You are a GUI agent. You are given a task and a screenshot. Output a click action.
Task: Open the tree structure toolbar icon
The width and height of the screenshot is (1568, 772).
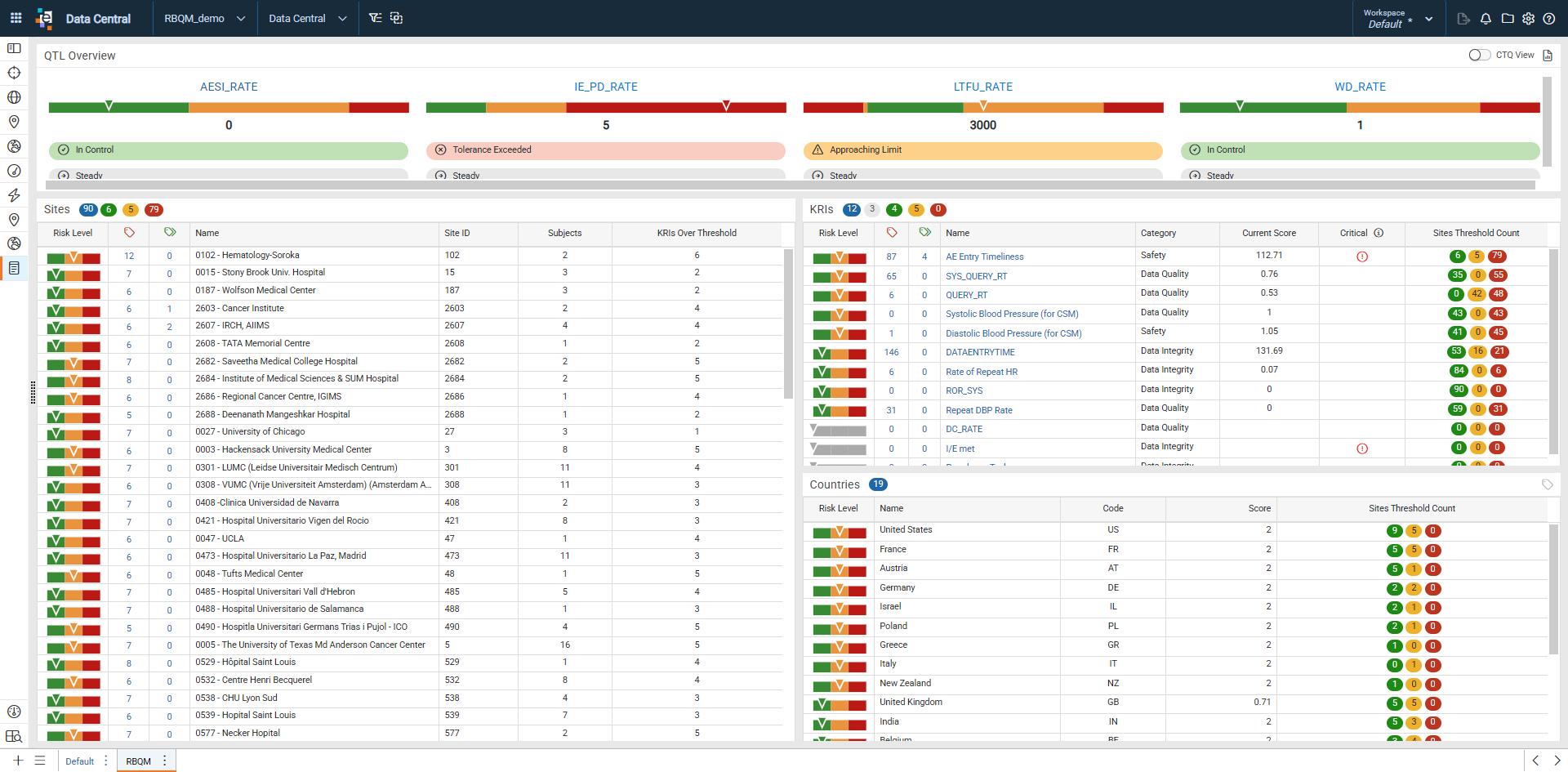pos(375,18)
